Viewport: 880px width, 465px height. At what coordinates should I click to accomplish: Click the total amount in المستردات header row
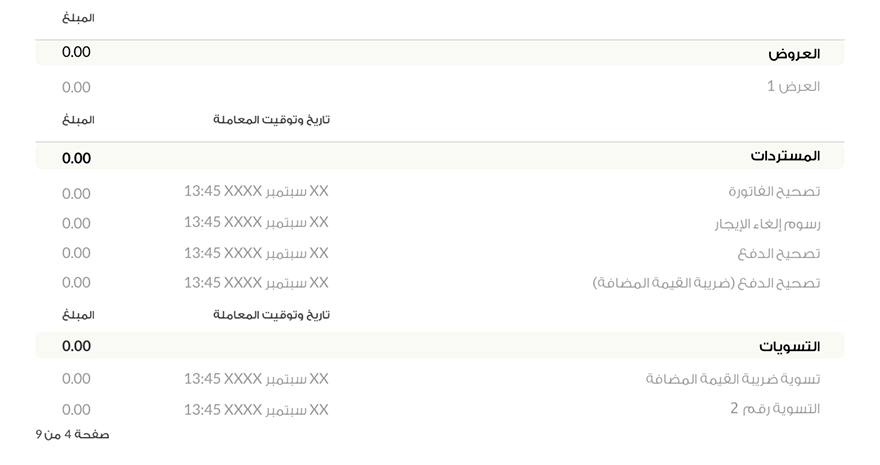click(76, 158)
